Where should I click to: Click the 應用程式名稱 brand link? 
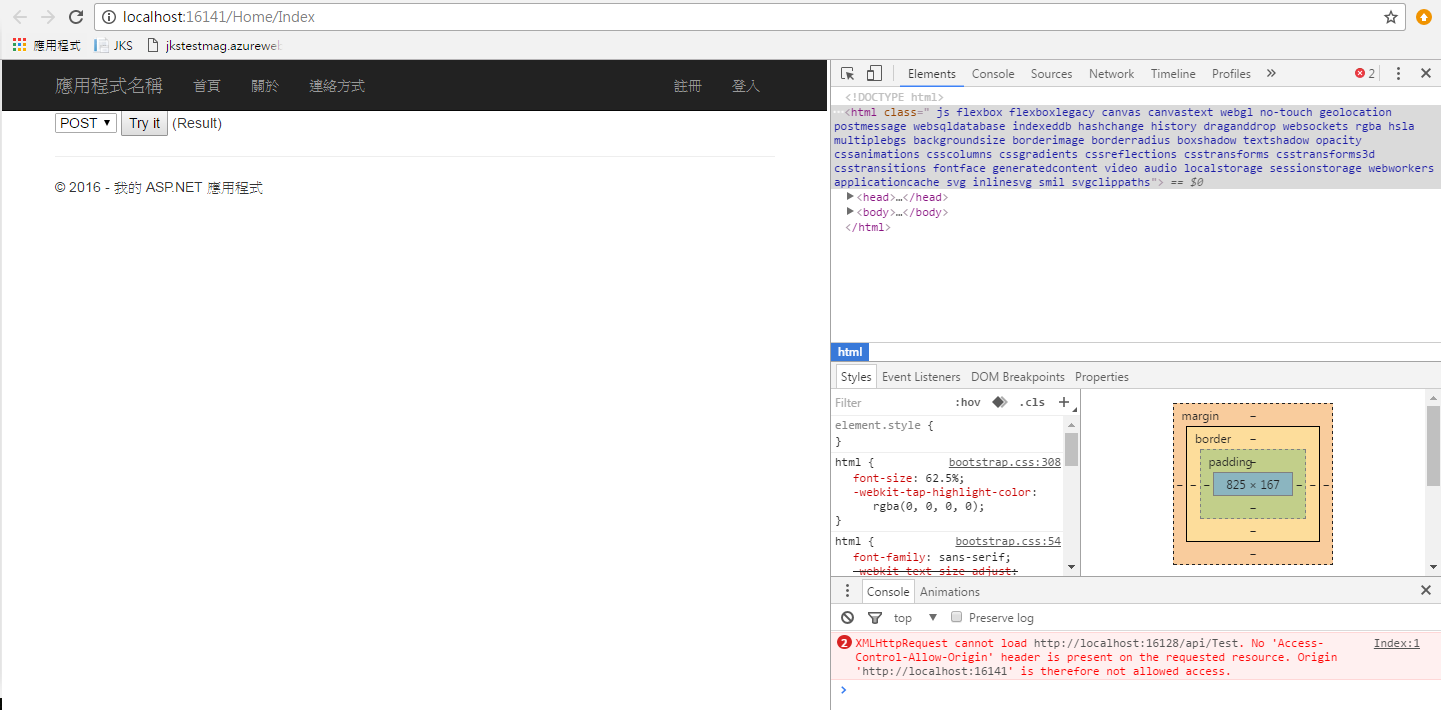109,86
